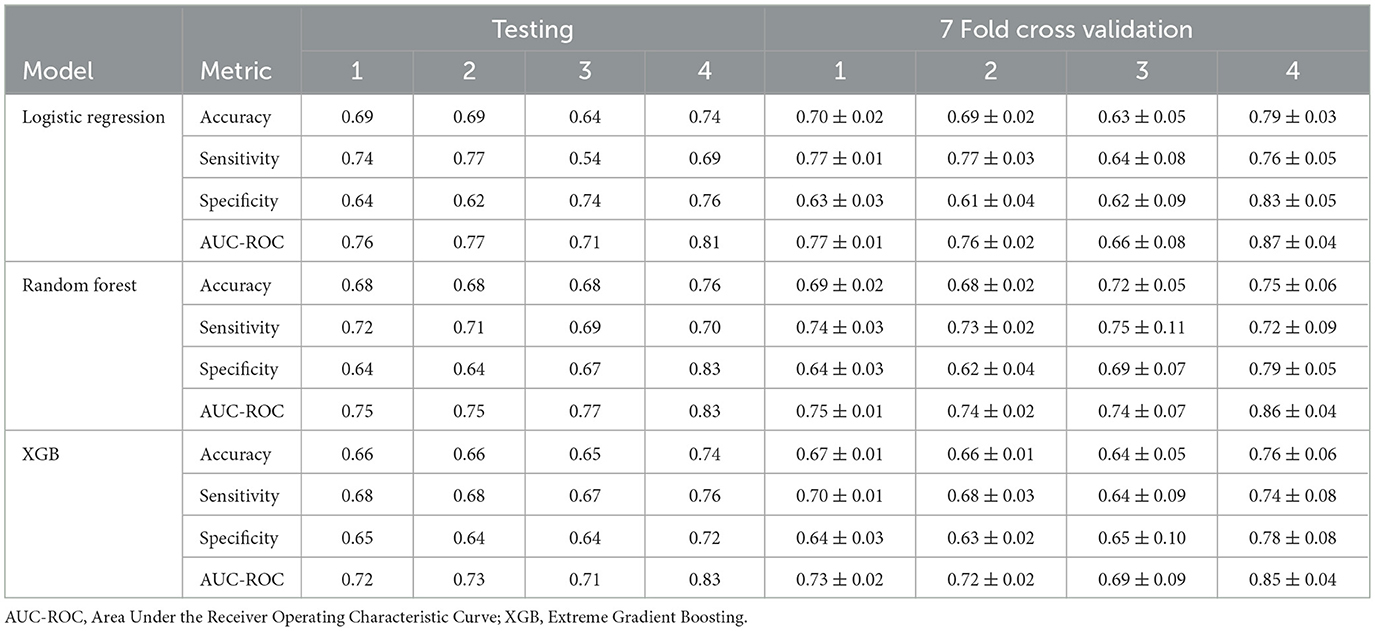Select the 0.79 ± 0.03 accuracy cell
The image size is (1375, 631).
(1292, 117)
